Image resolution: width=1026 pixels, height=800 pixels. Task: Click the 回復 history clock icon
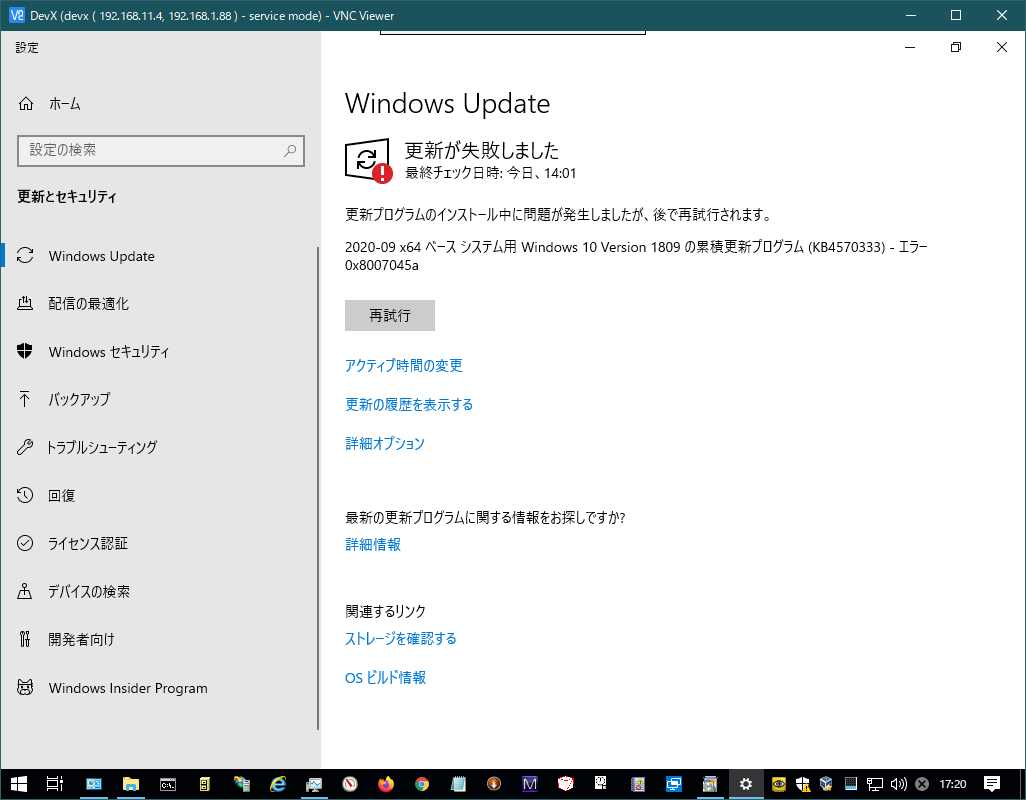[25, 495]
